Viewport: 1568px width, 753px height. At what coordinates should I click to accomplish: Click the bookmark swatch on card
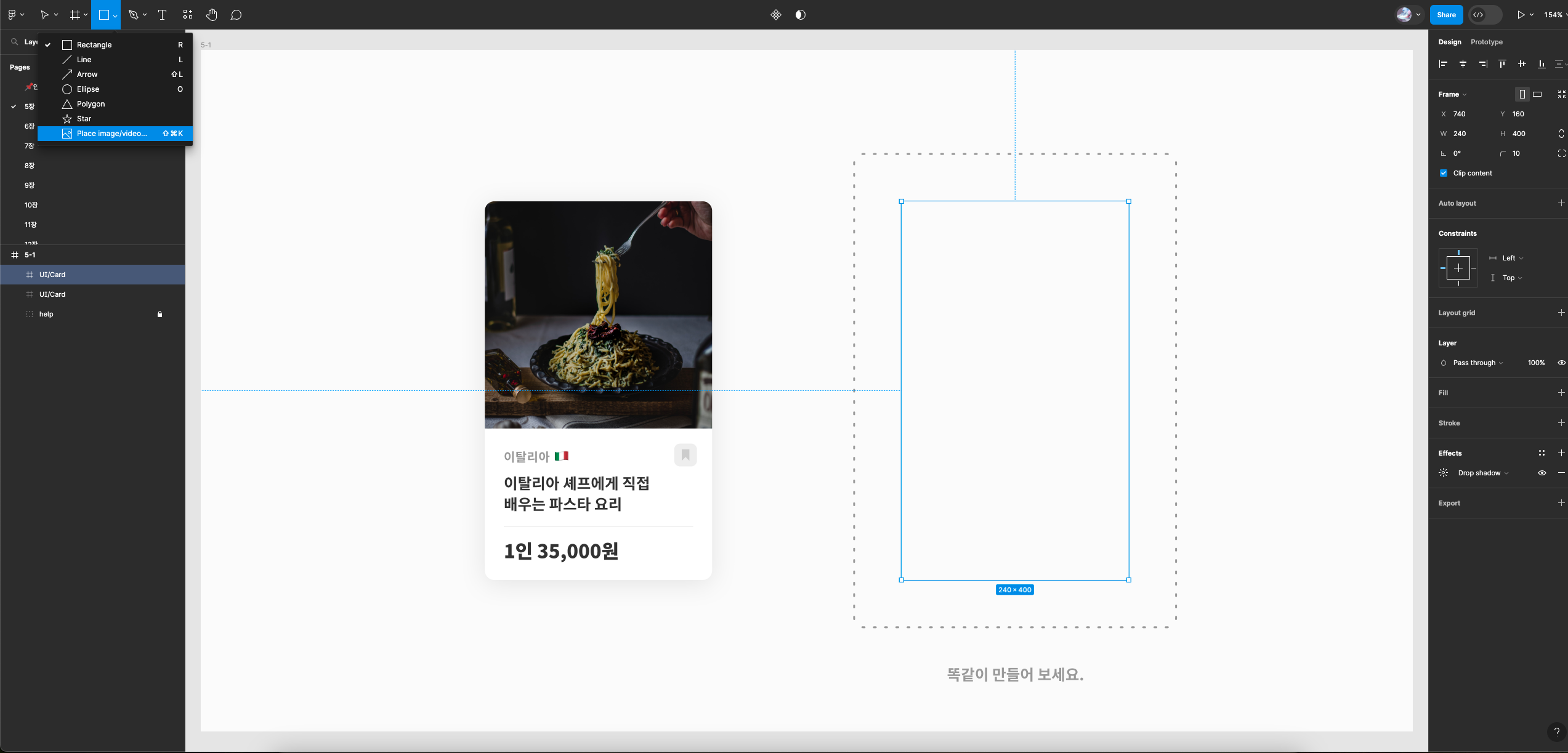point(685,455)
